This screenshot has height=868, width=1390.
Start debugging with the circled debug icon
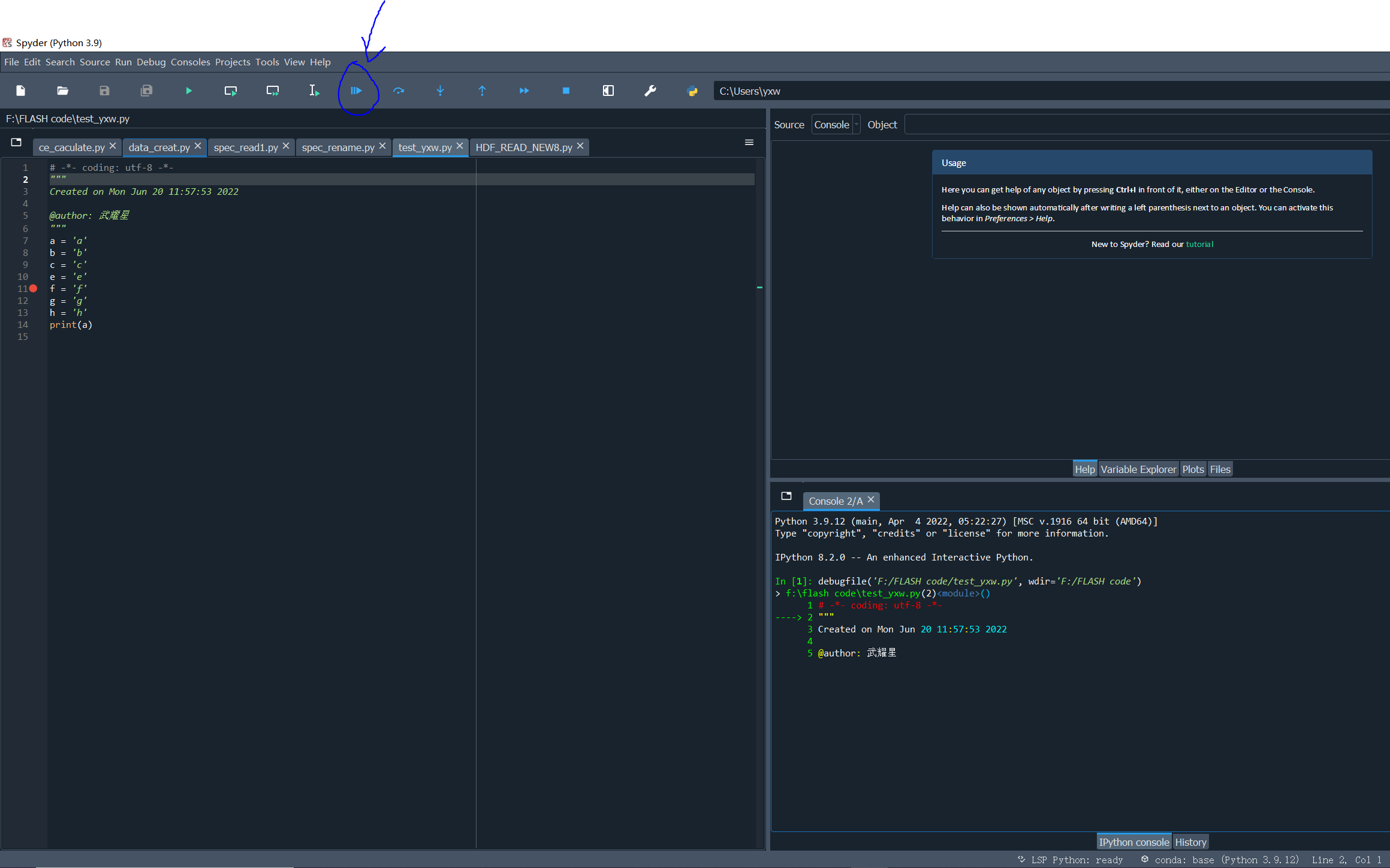(x=356, y=91)
